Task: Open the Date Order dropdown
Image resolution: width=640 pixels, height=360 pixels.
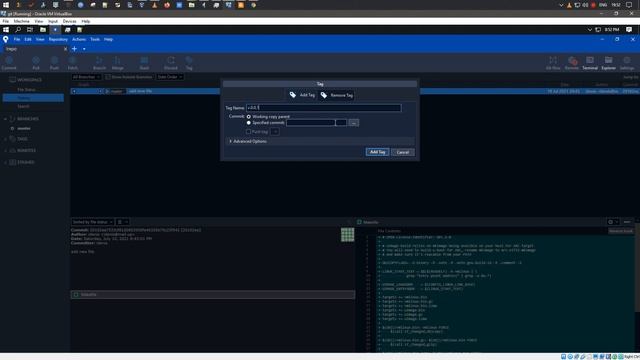Action: (x=170, y=77)
